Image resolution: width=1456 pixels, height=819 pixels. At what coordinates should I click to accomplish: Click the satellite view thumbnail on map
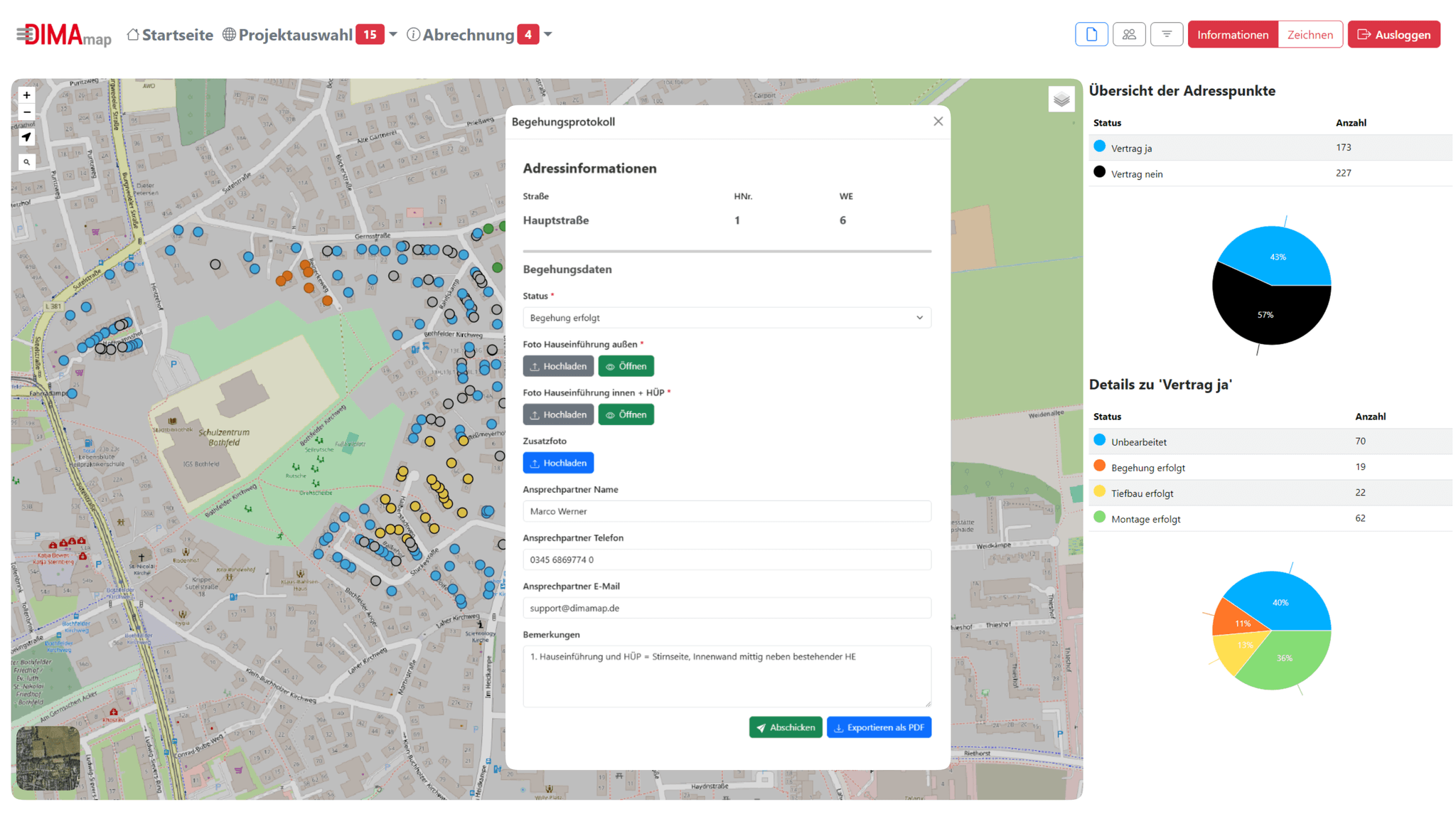[x=48, y=758]
